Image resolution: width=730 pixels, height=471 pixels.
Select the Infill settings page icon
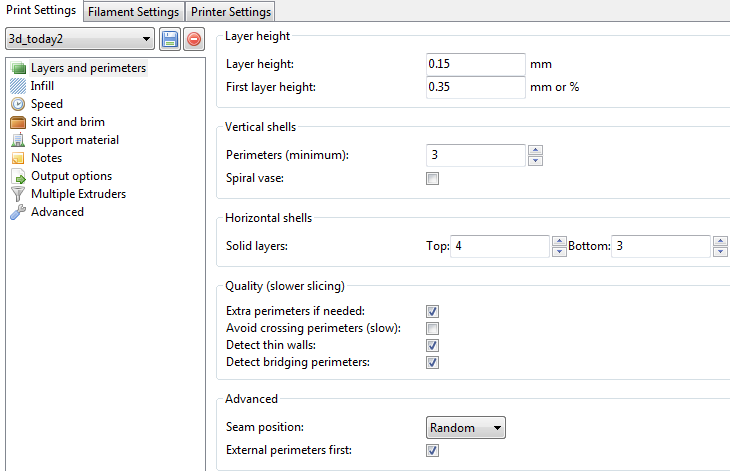pos(18,86)
